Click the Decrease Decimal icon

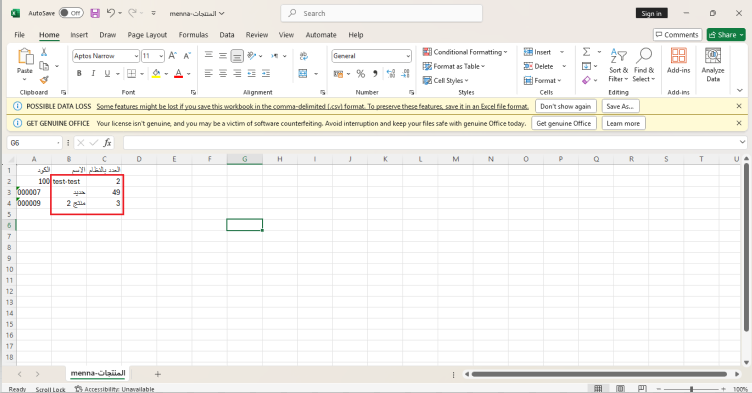click(406, 73)
